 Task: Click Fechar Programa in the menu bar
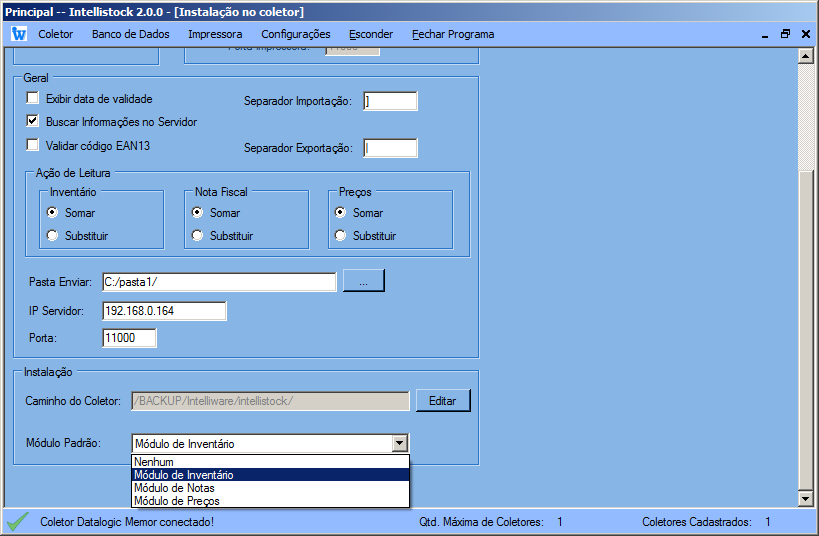[x=453, y=34]
